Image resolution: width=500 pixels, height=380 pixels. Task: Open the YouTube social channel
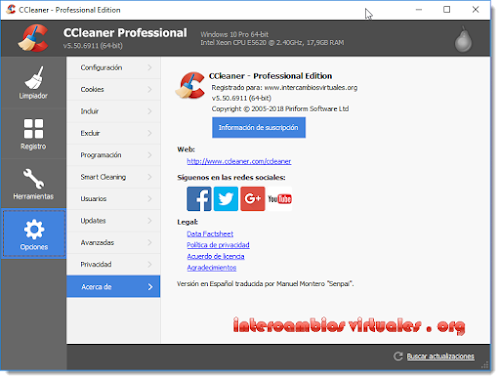coord(280,199)
